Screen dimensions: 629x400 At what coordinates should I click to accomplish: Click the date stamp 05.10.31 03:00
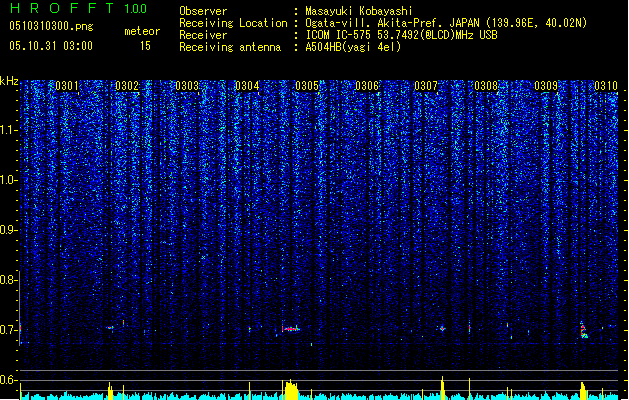click(x=51, y=46)
